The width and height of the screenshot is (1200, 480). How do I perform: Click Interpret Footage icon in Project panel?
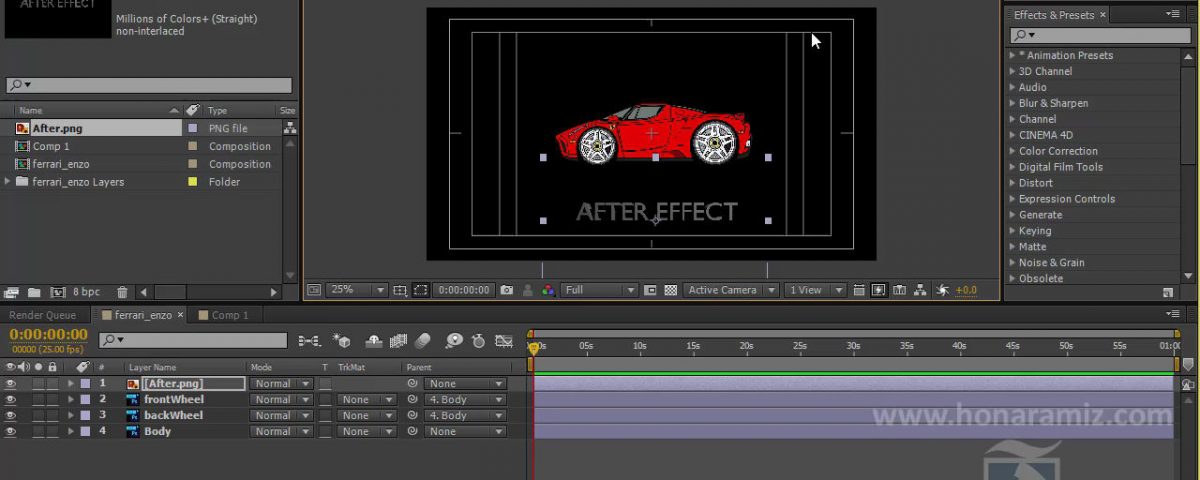(12, 292)
